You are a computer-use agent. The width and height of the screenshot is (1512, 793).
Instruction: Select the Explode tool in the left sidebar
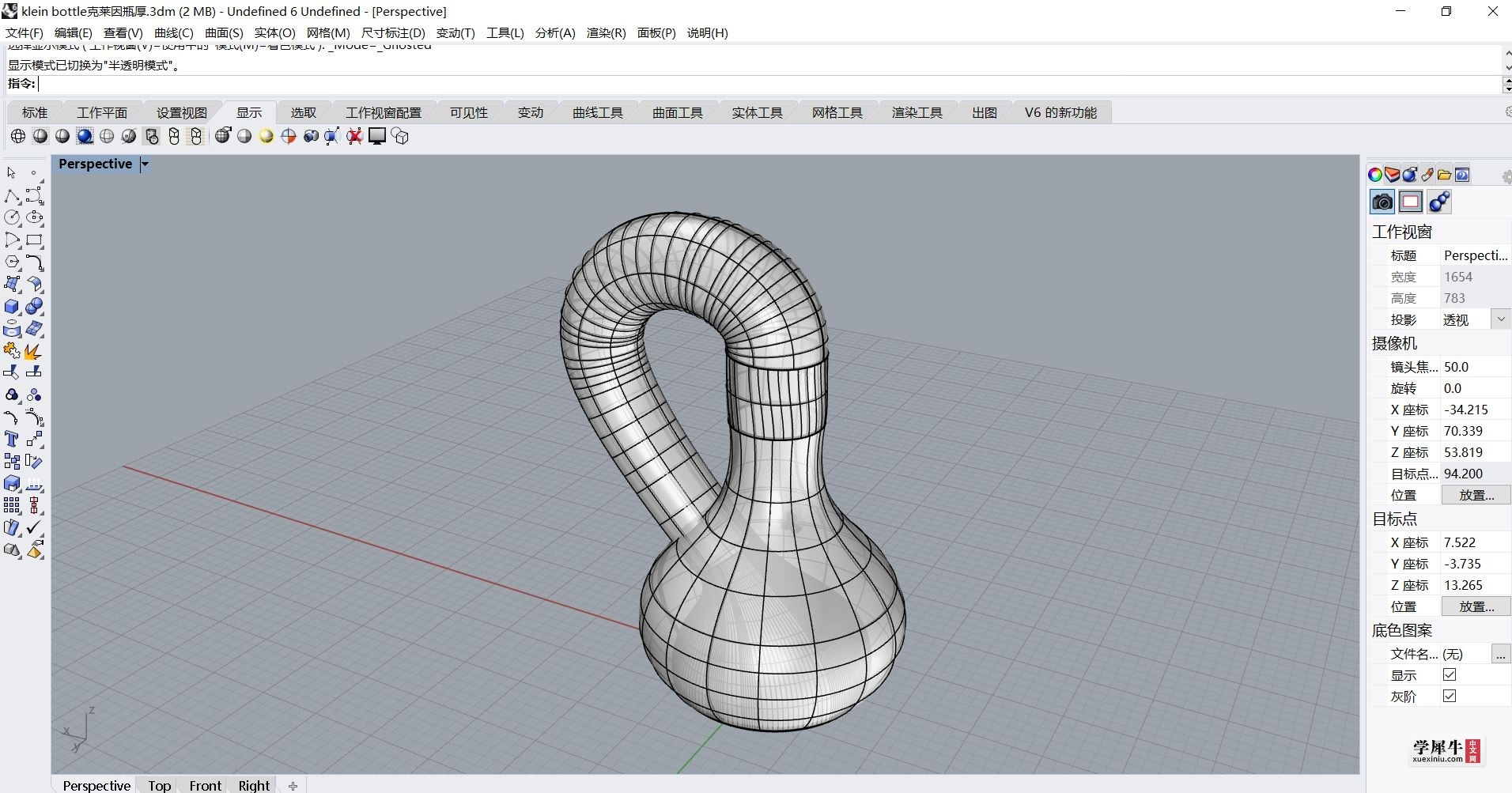pyautogui.click(x=34, y=351)
